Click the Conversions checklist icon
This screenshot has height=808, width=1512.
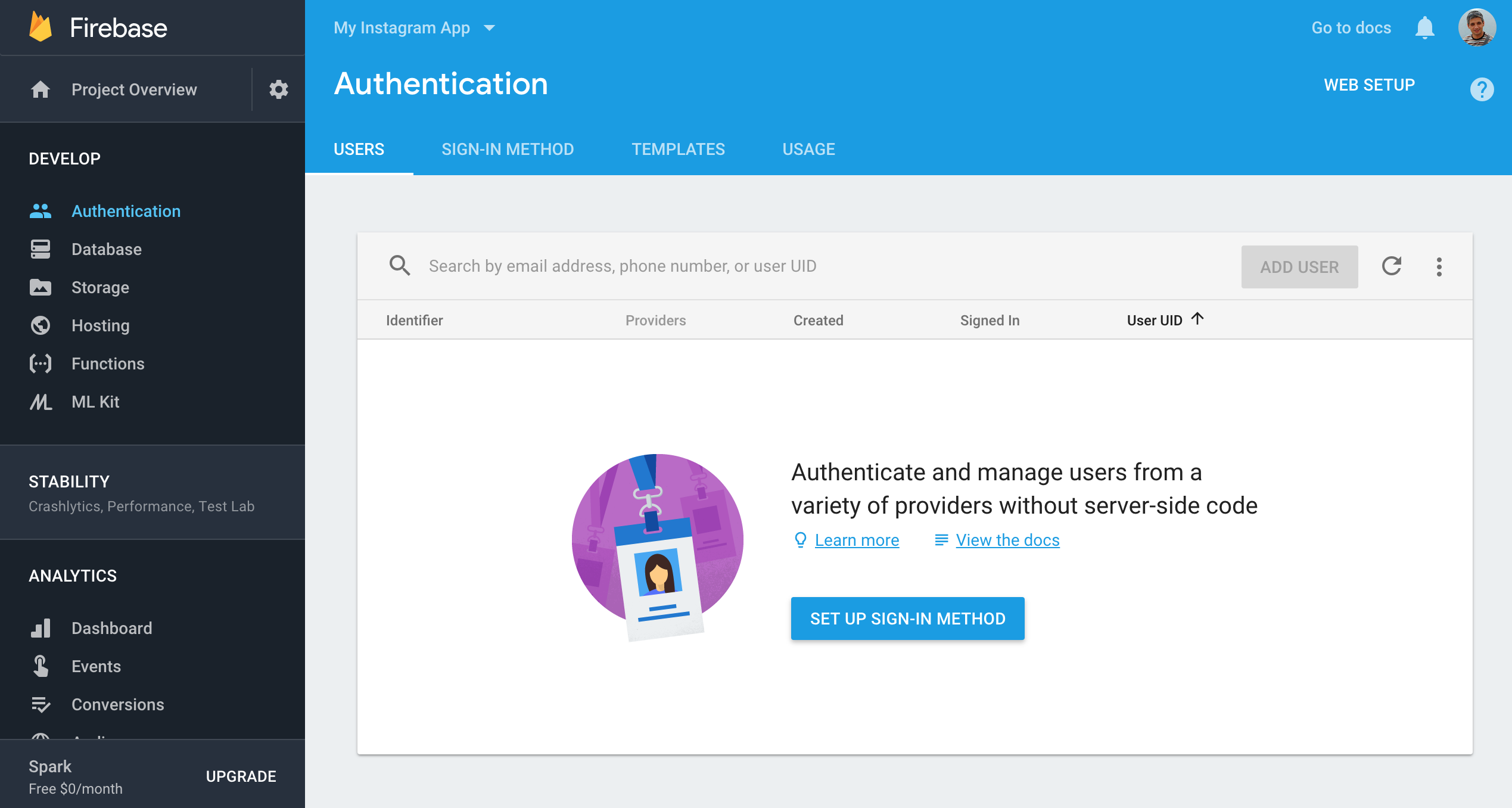(x=41, y=704)
